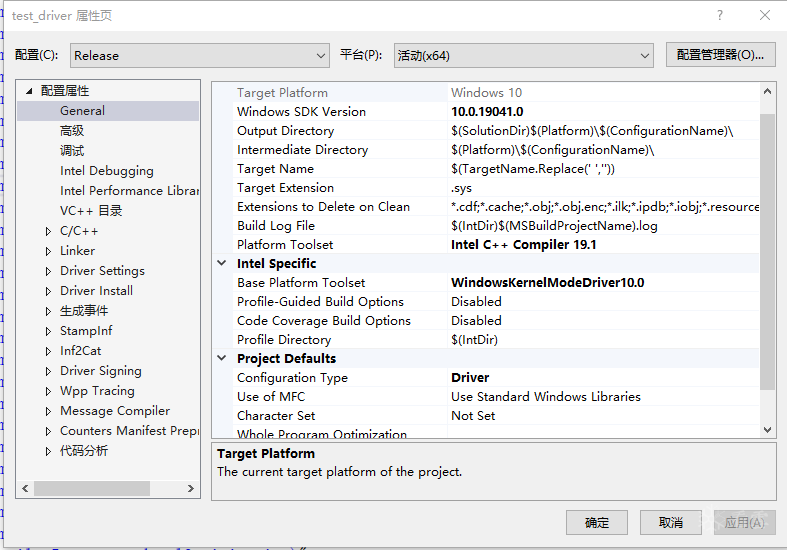Click the 配置管理器 button
Viewport: 787px width, 550px height.
720,55
